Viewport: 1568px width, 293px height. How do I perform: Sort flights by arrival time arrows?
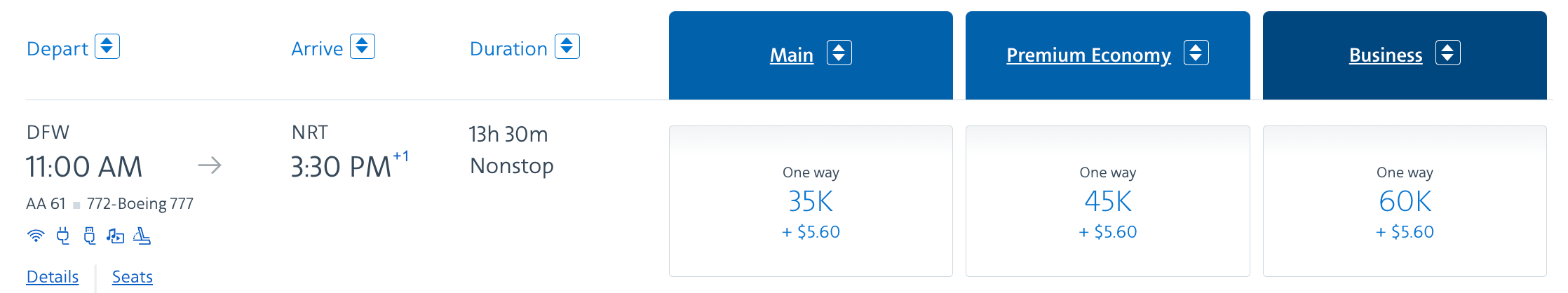pos(363,46)
